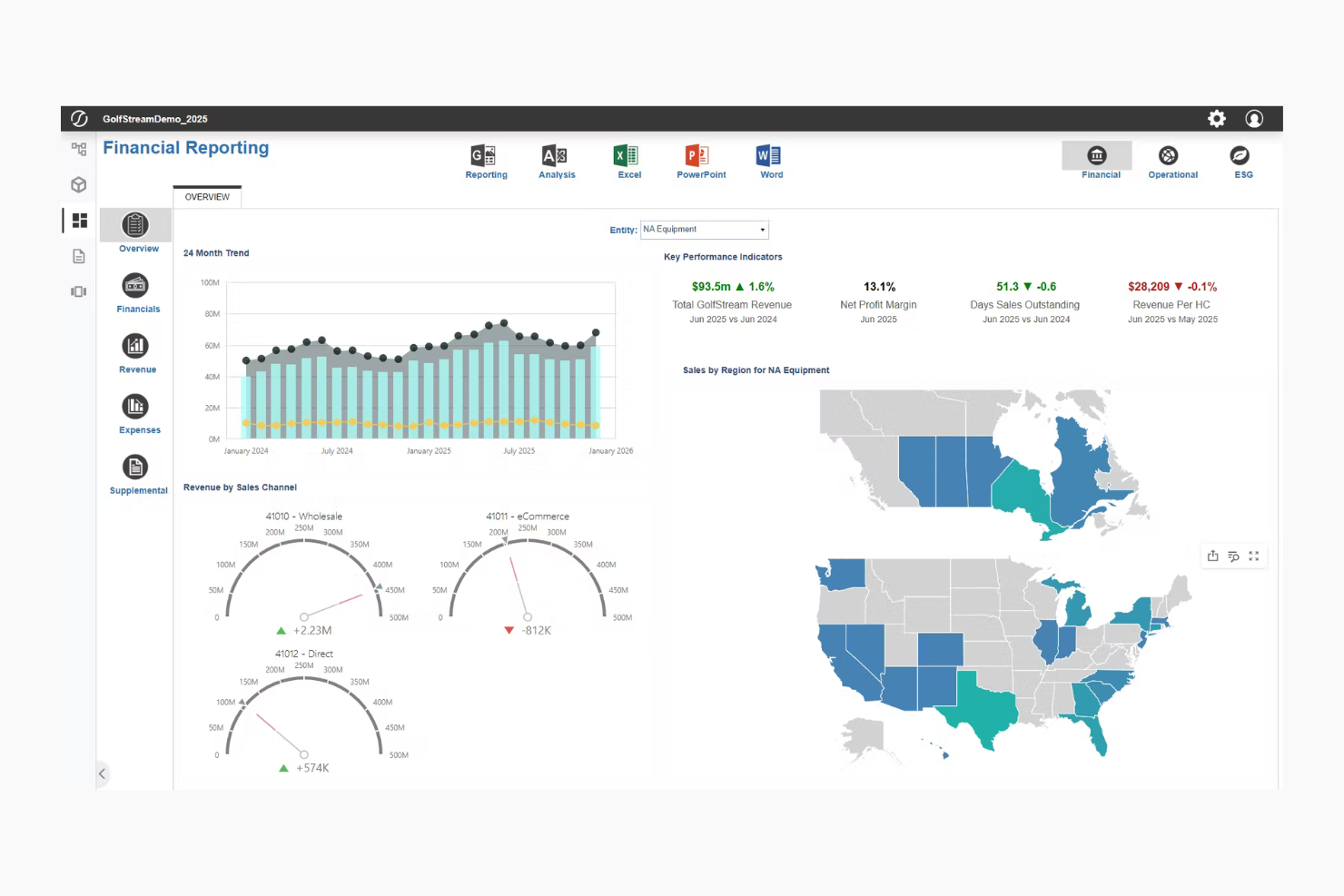This screenshot has height=896, width=1344.
Task: Open the Word add-in icon
Action: [769, 156]
